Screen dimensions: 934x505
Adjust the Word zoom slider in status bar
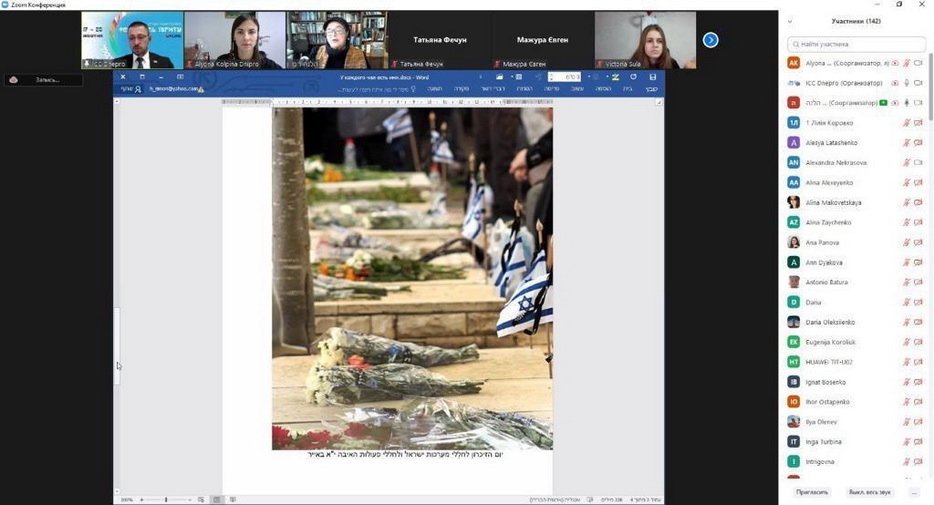(166, 499)
